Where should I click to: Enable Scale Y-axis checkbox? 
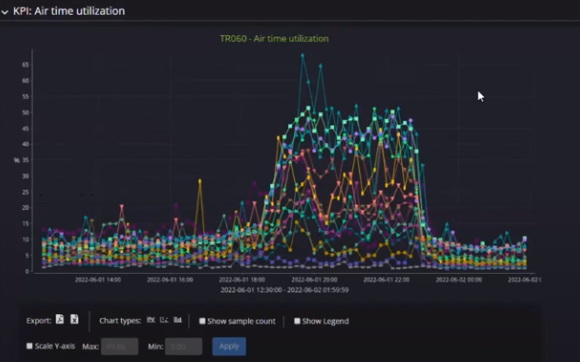coord(30,346)
